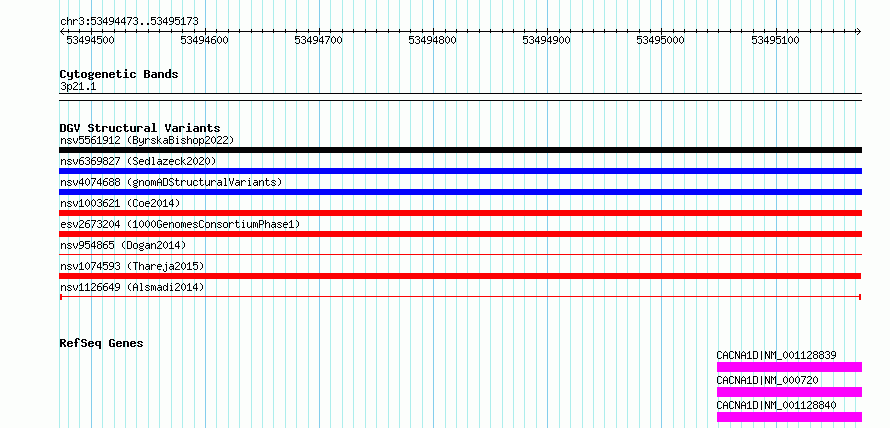Click red bar for nsv1003621
890x428 pixels.
click(x=460, y=213)
